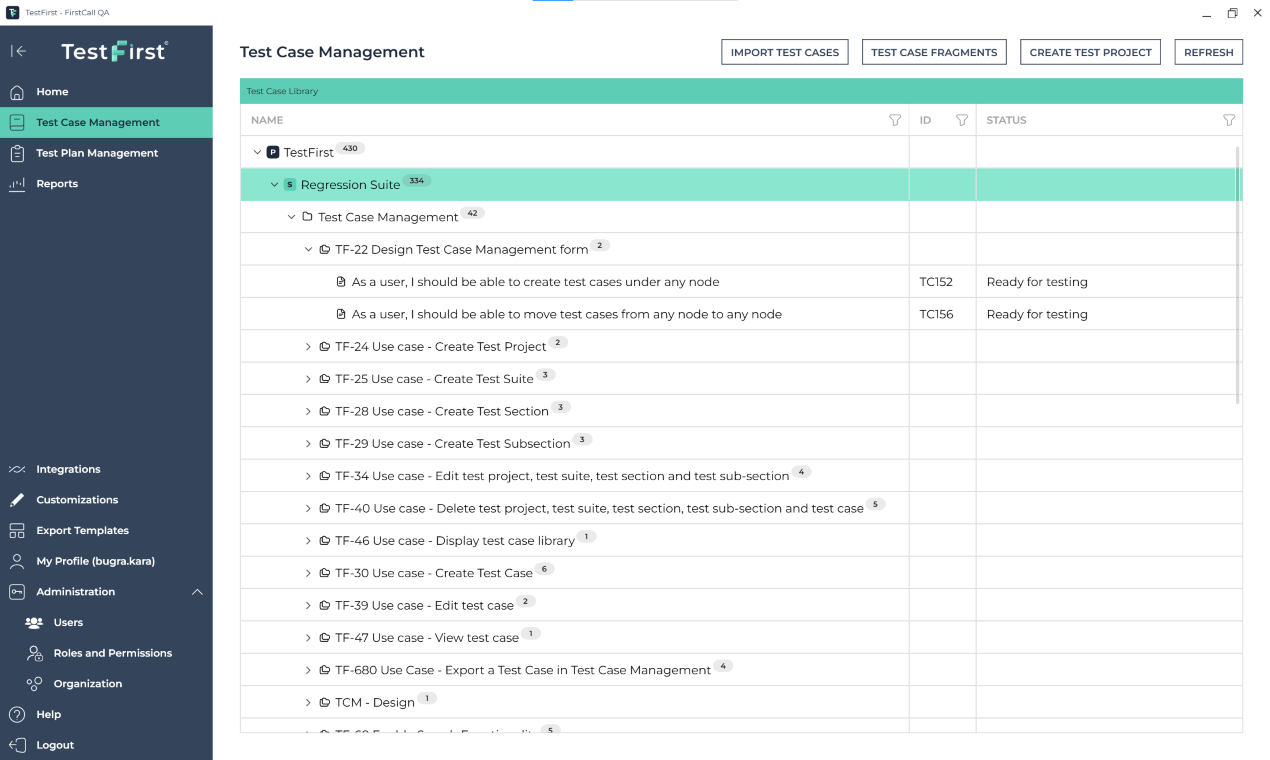1270x760 pixels.
Task: Select test case about creating test cases
Action: [535, 282]
